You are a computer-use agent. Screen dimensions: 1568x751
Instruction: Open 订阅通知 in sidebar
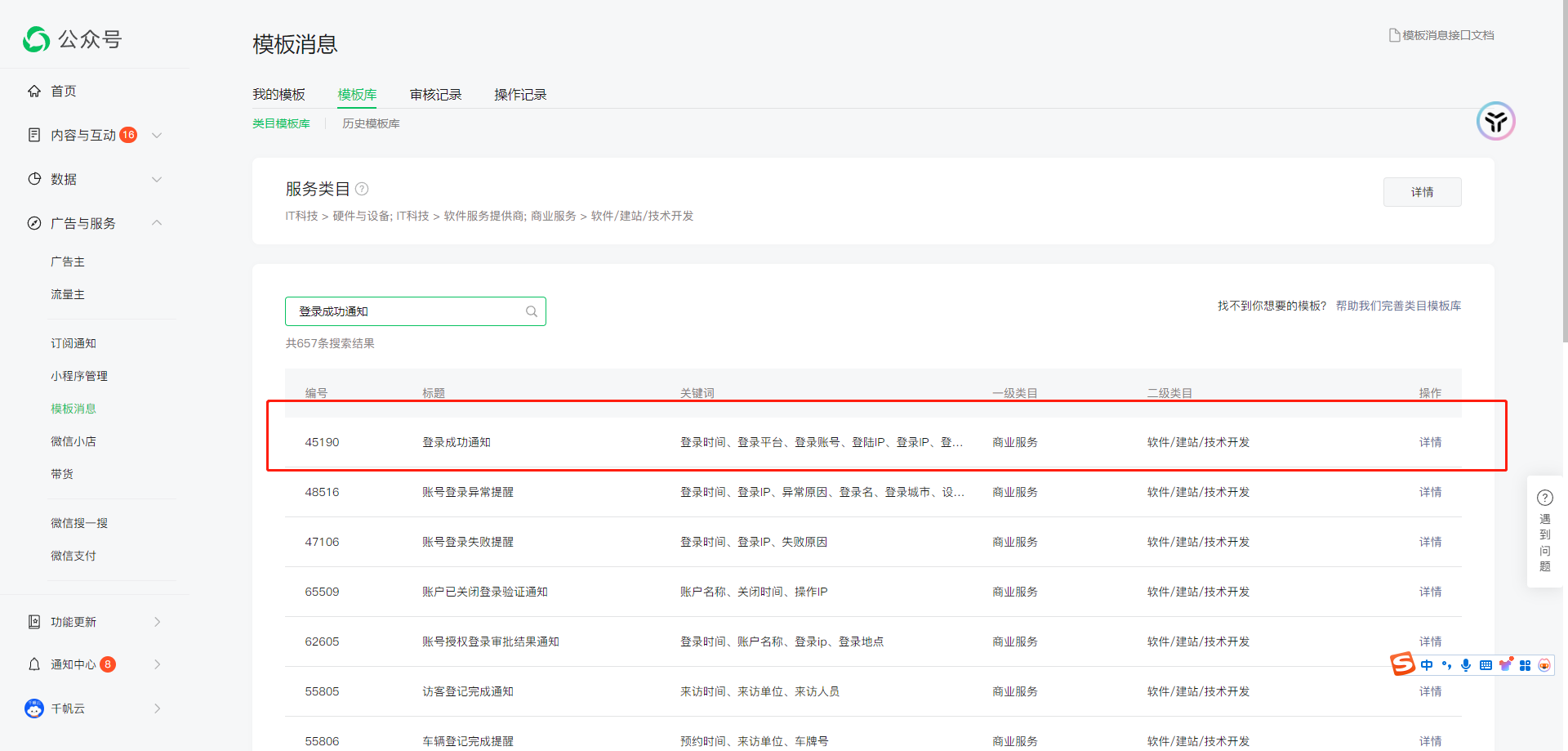tap(73, 343)
